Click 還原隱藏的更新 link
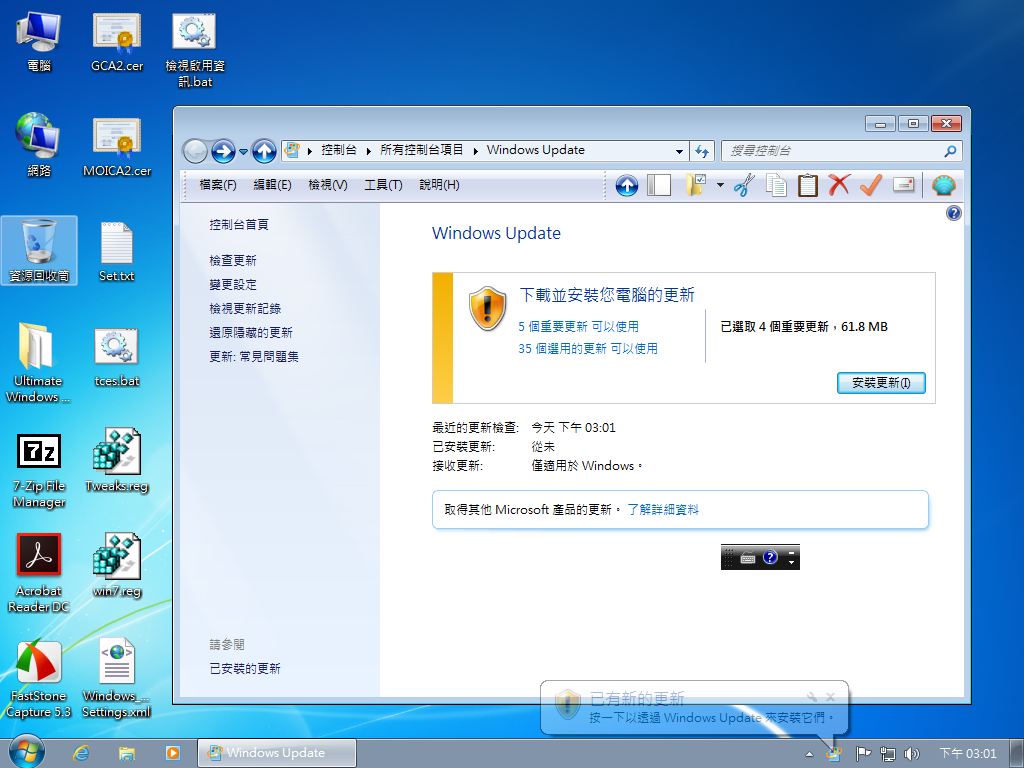 point(251,332)
